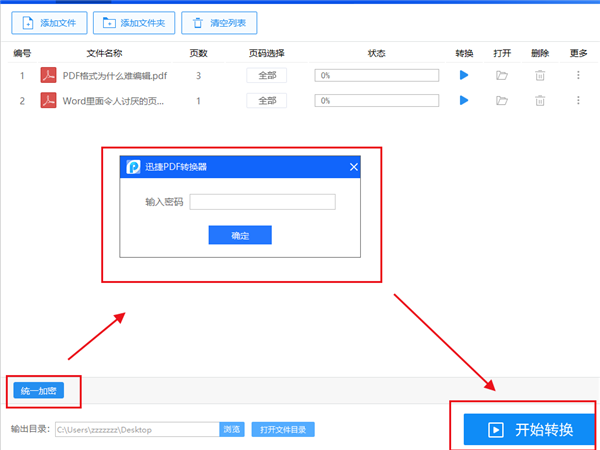Click 打开文件目录 button
This screenshot has width=600, height=450.
(283, 430)
